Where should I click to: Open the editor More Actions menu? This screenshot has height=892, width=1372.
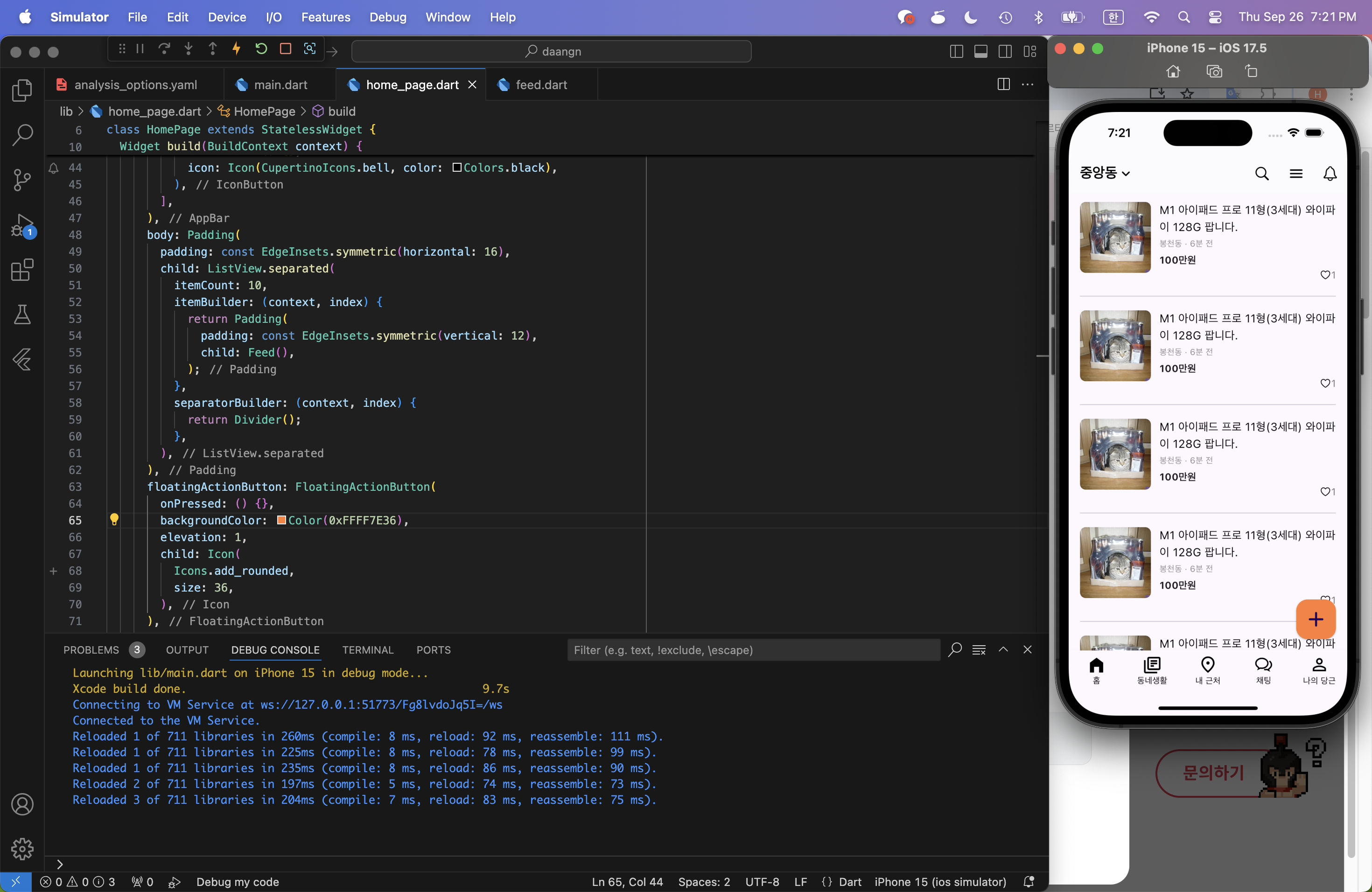point(1027,84)
